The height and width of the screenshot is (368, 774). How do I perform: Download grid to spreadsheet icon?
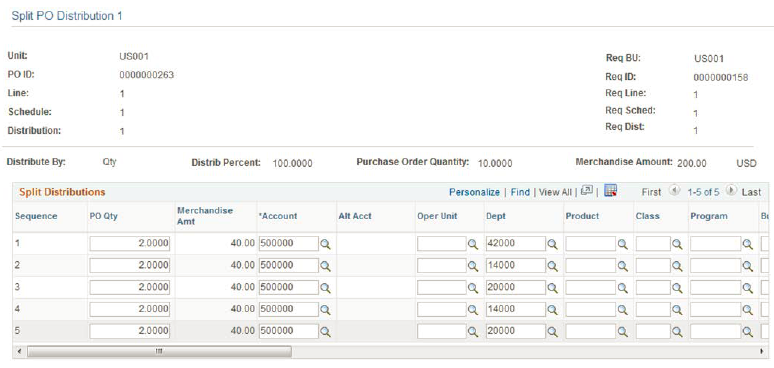point(611,190)
